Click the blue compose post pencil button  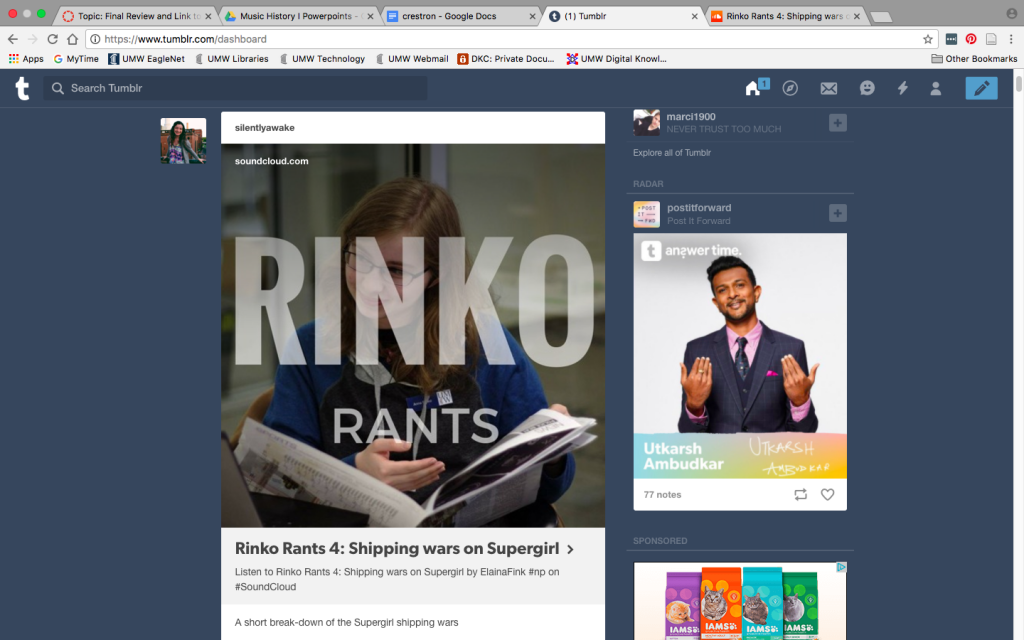pos(982,88)
